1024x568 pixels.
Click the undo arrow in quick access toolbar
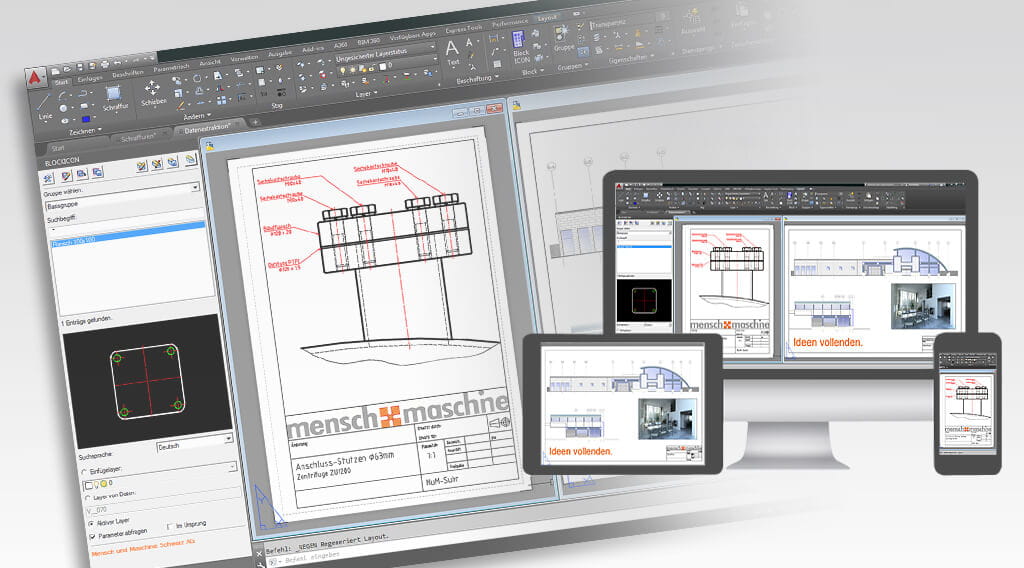[x=117, y=63]
